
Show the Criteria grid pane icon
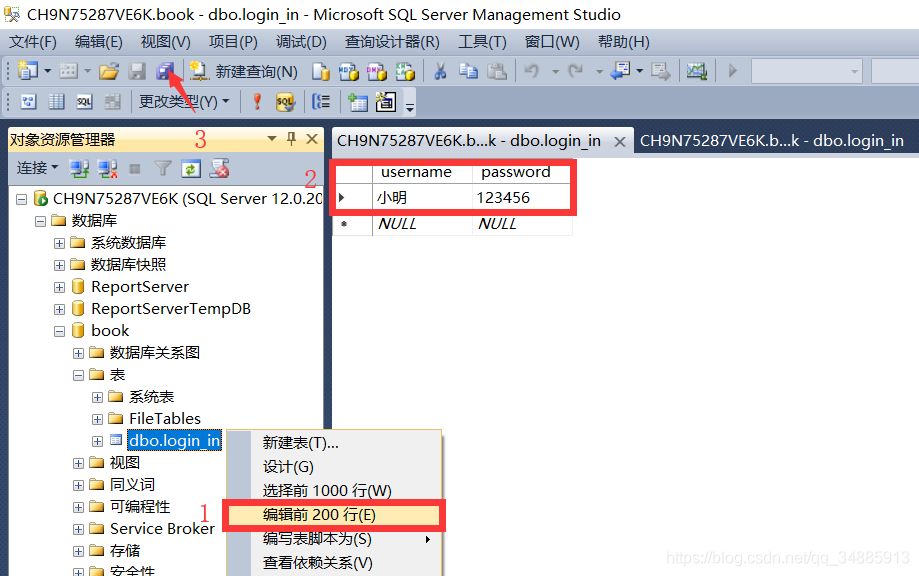56,102
